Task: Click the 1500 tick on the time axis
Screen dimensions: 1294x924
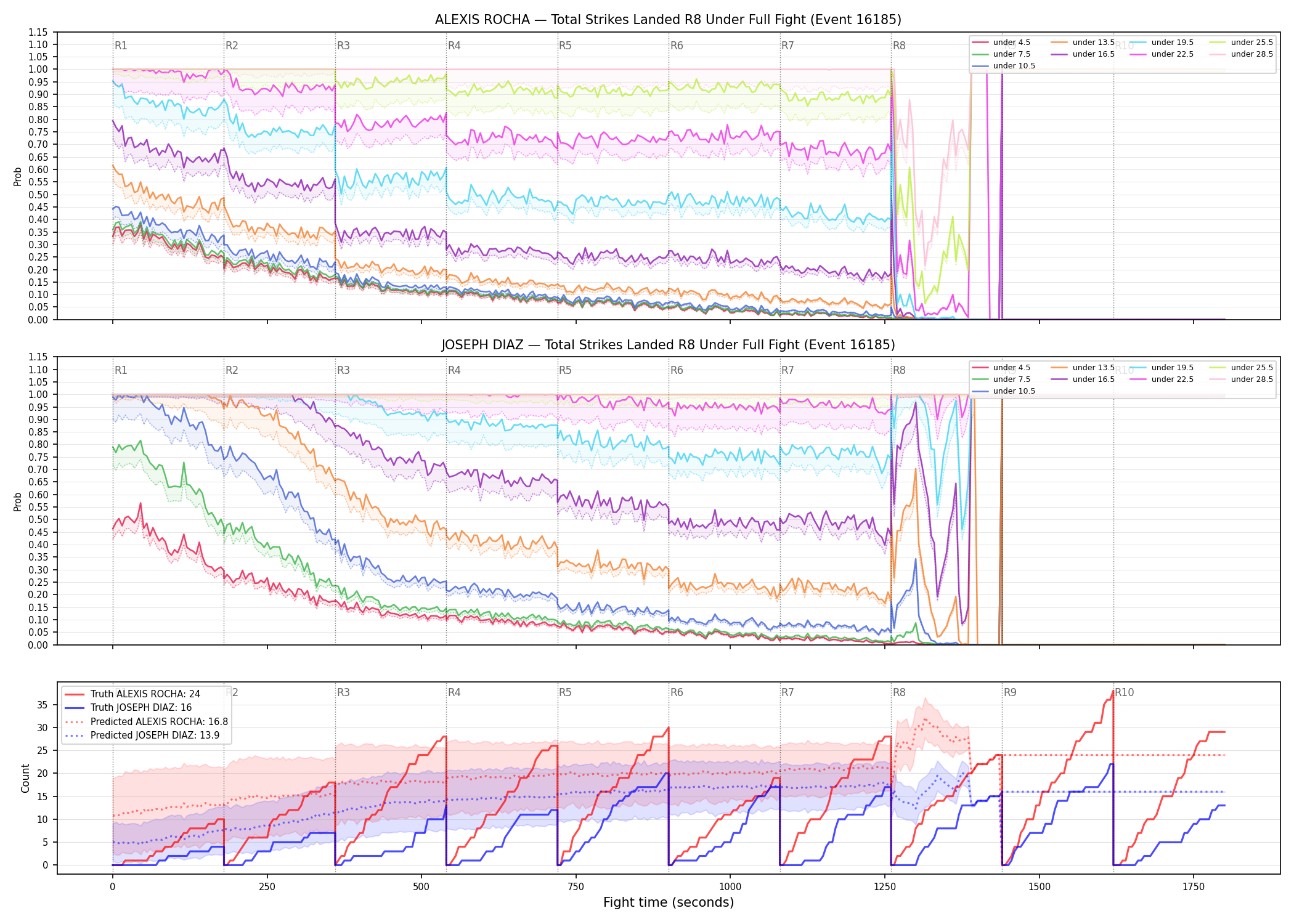Action: (x=1040, y=887)
